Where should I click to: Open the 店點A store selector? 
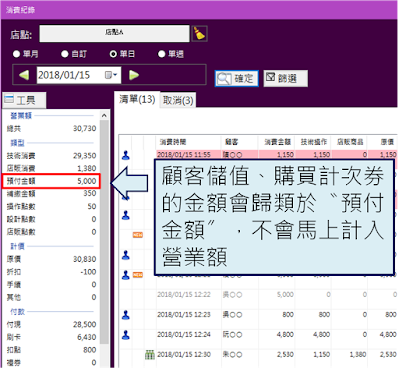click(x=114, y=33)
